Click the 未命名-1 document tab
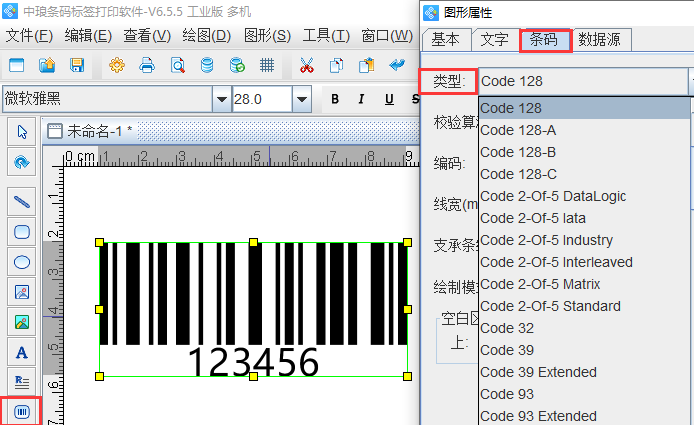This screenshot has width=694, height=425. coord(98,131)
